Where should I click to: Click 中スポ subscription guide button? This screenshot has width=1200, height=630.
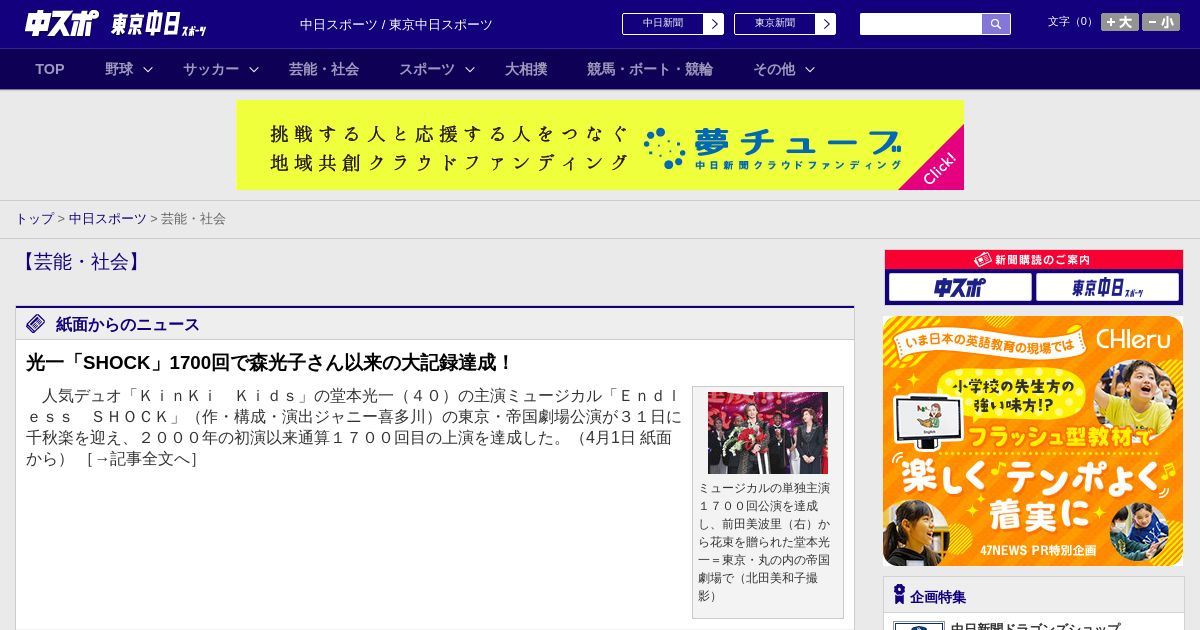click(960, 288)
